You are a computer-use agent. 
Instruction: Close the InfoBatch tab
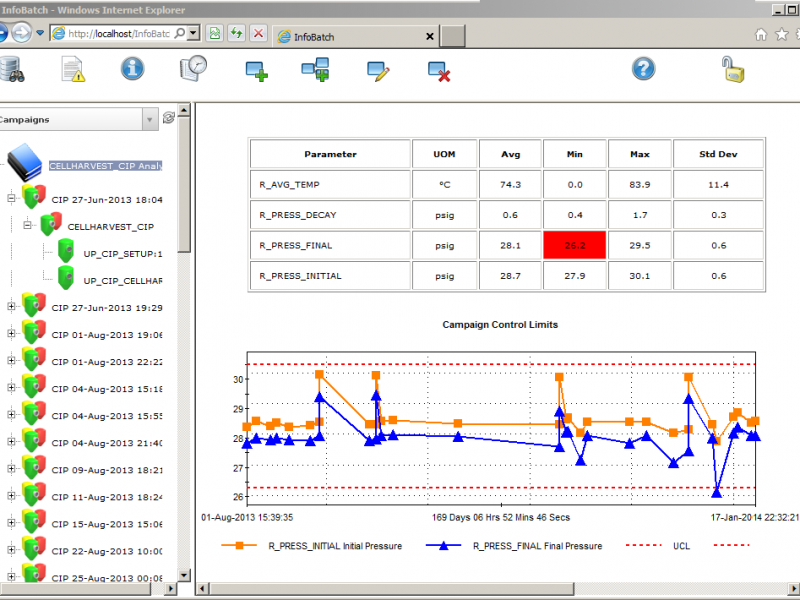pos(430,37)
